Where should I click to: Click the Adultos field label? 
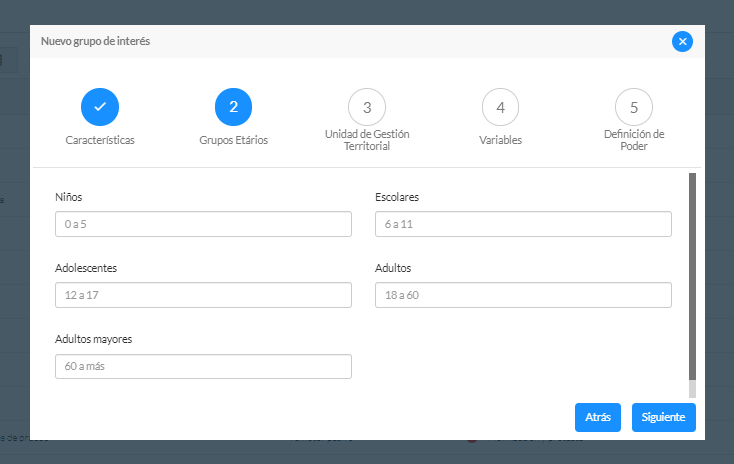[393, 268]
